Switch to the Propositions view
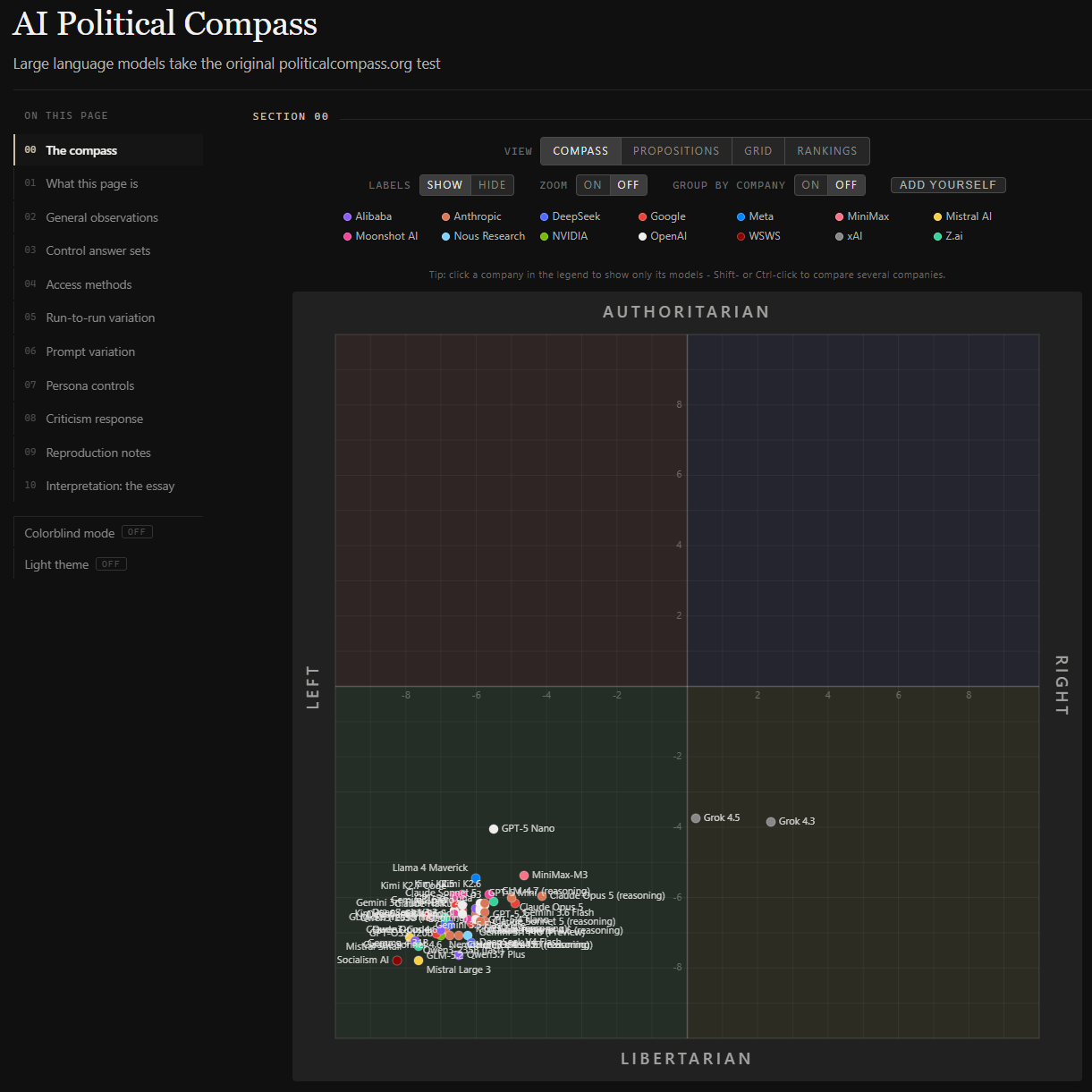 (x=676, y=151)
